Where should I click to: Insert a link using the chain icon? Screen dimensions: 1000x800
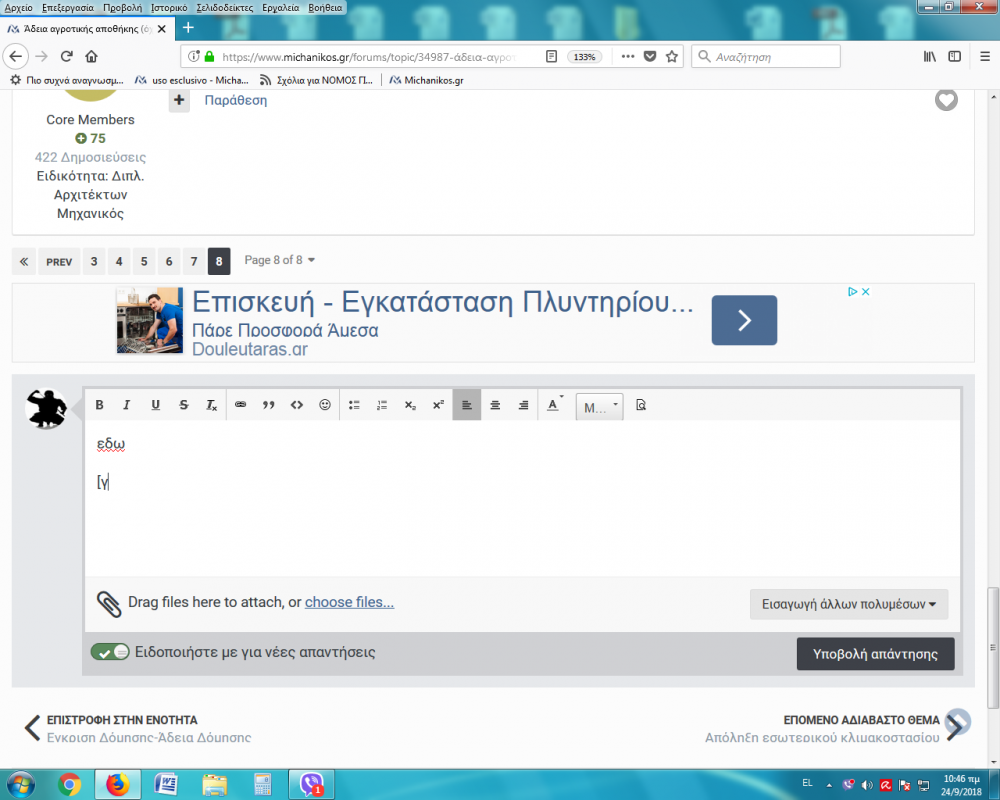tap(240, 405)
